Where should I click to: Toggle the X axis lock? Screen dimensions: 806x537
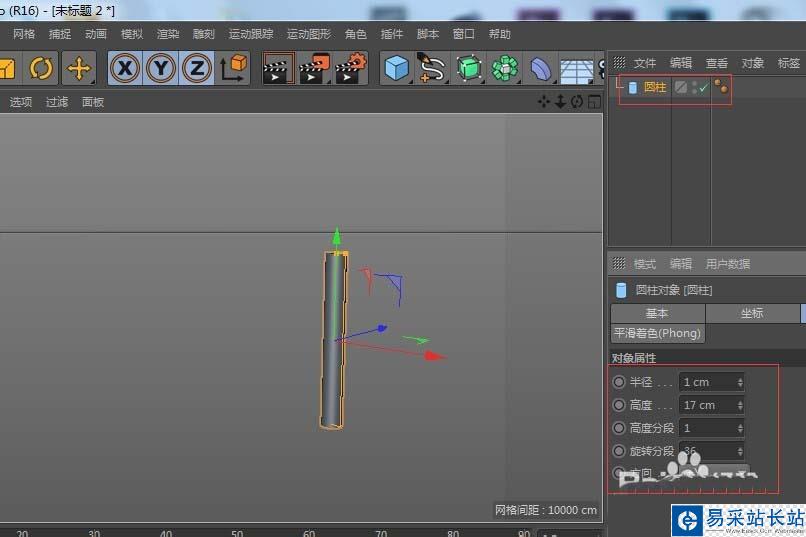pos(125,68)
